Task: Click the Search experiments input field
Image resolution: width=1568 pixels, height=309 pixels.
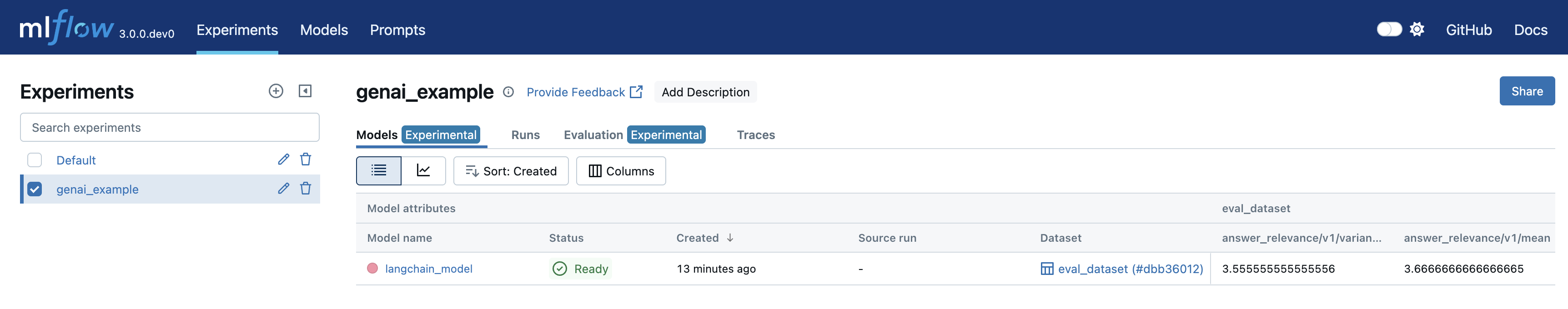Action: click(x=170, y=128)
